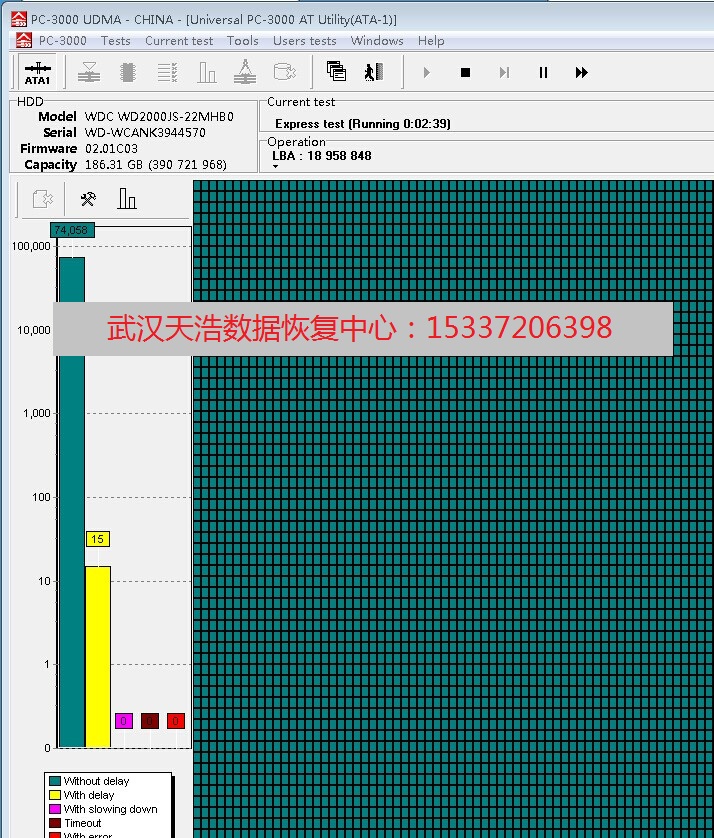Click the compass drafting tool icon in toolbar
Screen dimensions: 714x838
pos(245,72)
